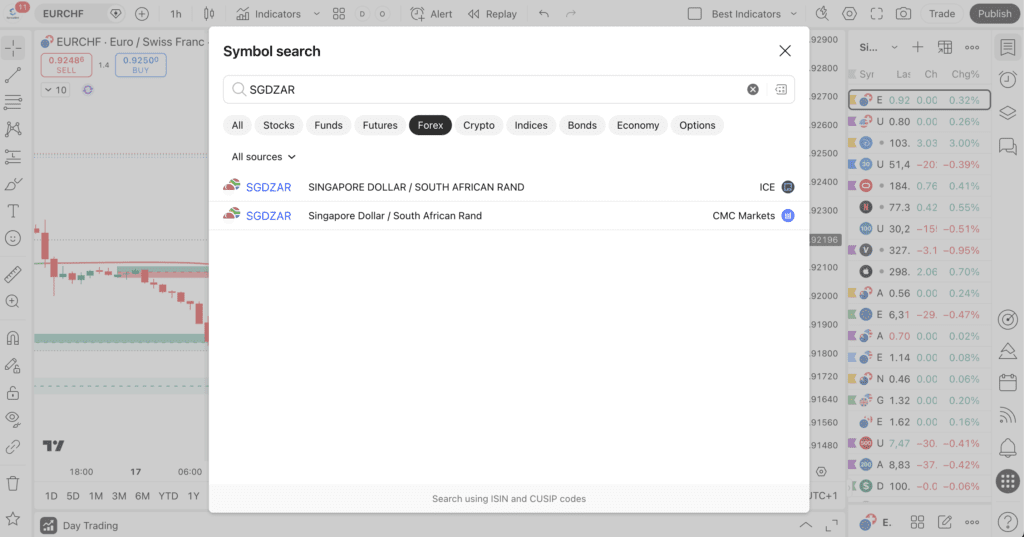Viewport: 1024px width, 537px height.
Task: Filter results by Crypto
Action: [479, 125]
